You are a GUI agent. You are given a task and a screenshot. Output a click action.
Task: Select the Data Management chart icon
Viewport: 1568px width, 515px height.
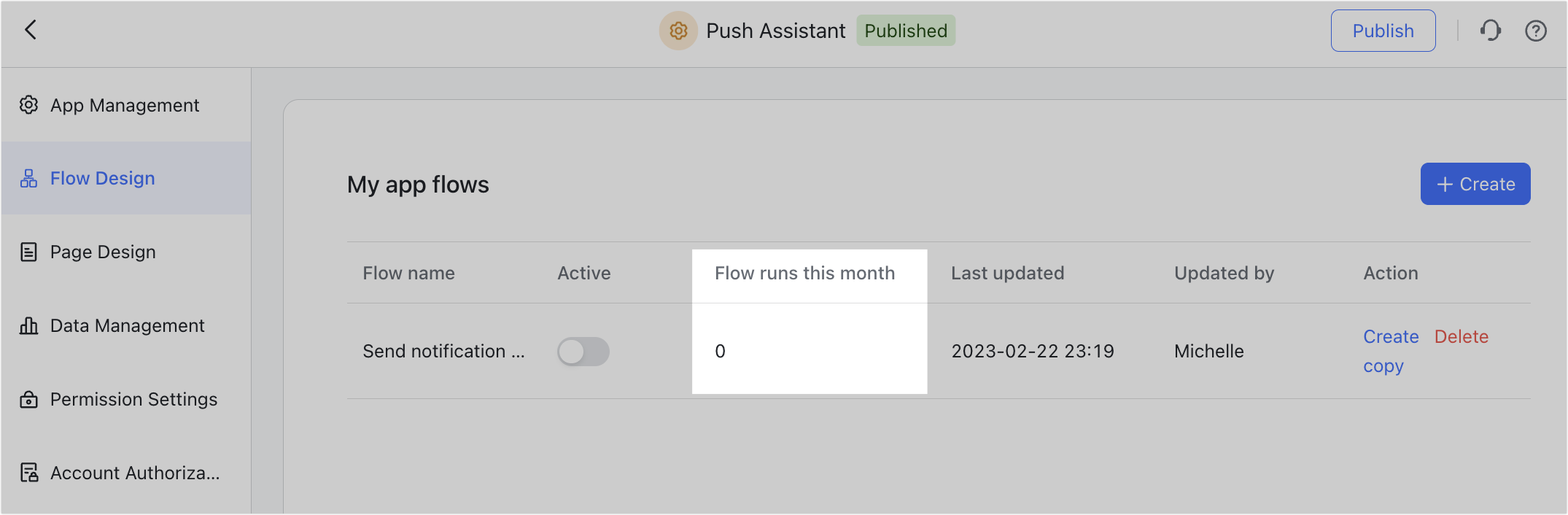click(28, 325)
